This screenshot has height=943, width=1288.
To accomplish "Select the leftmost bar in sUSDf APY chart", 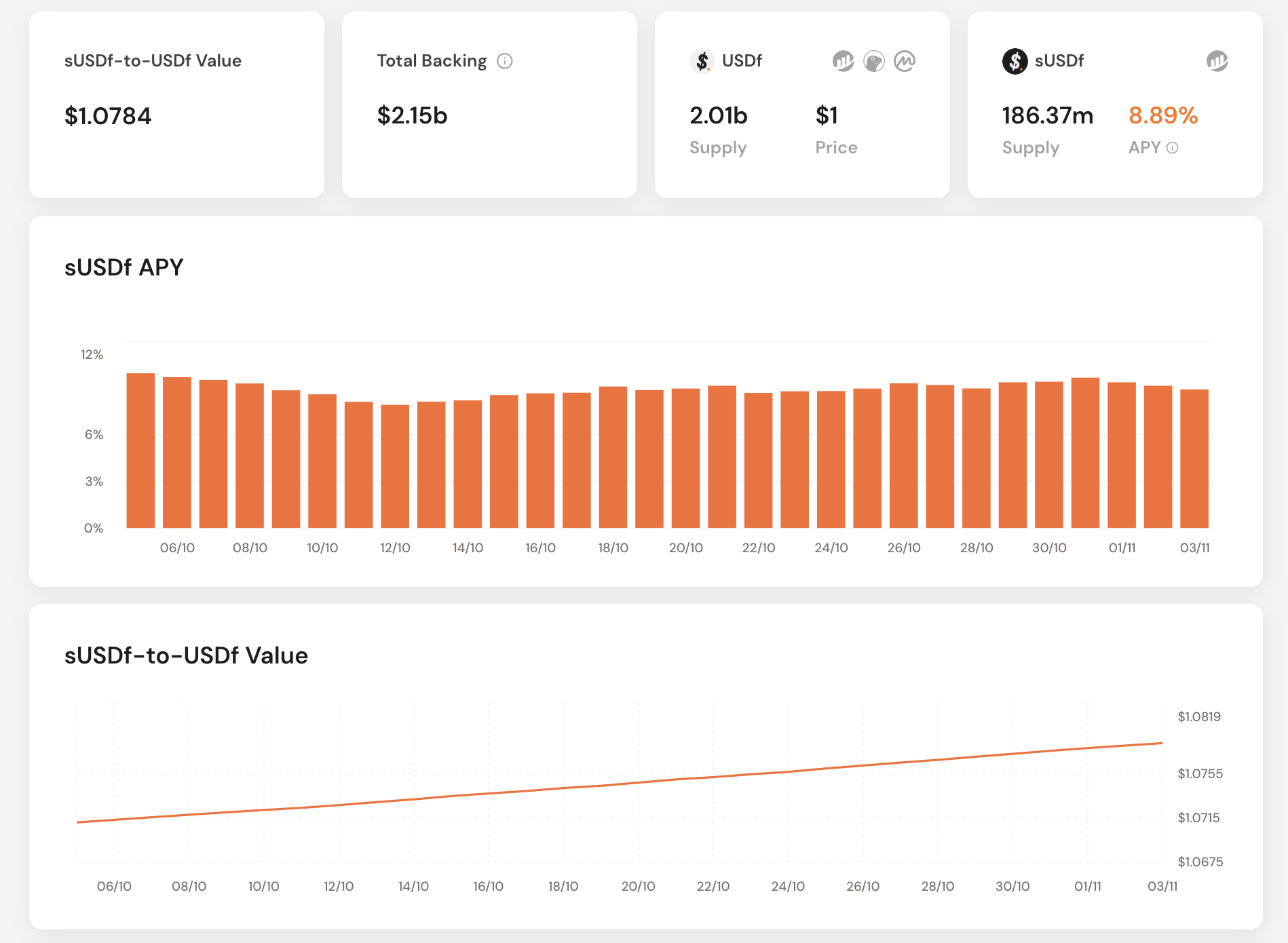I will point(140,450).
